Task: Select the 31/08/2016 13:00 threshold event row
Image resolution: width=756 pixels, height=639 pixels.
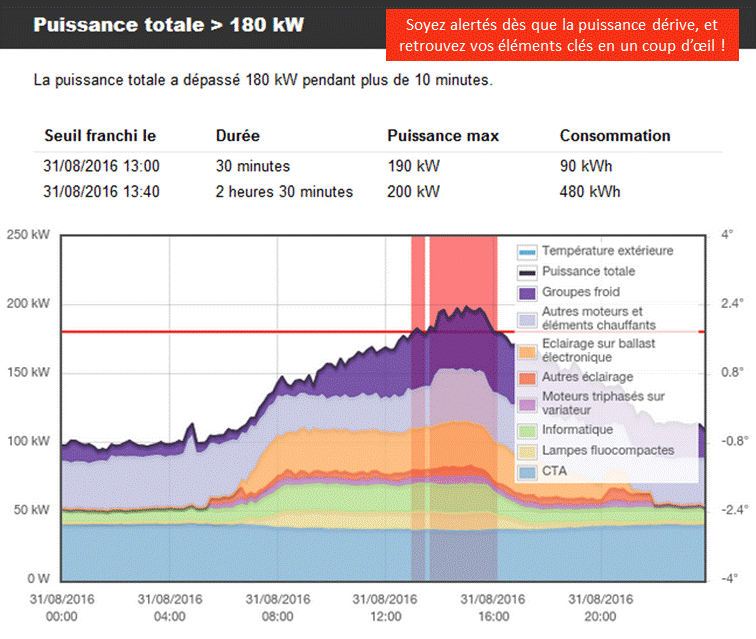Action: click(x=102, y=166)
